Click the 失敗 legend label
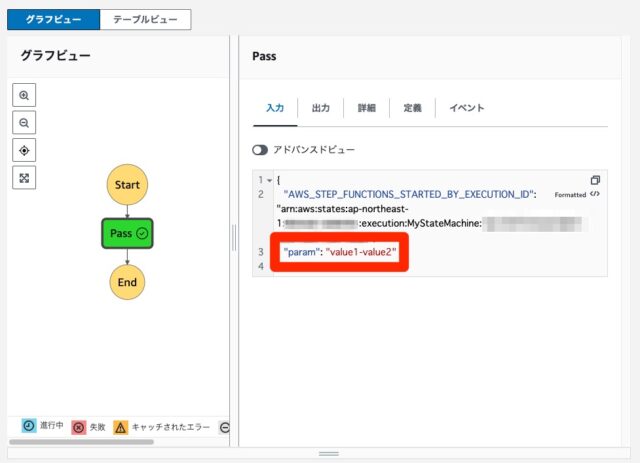 98,427
